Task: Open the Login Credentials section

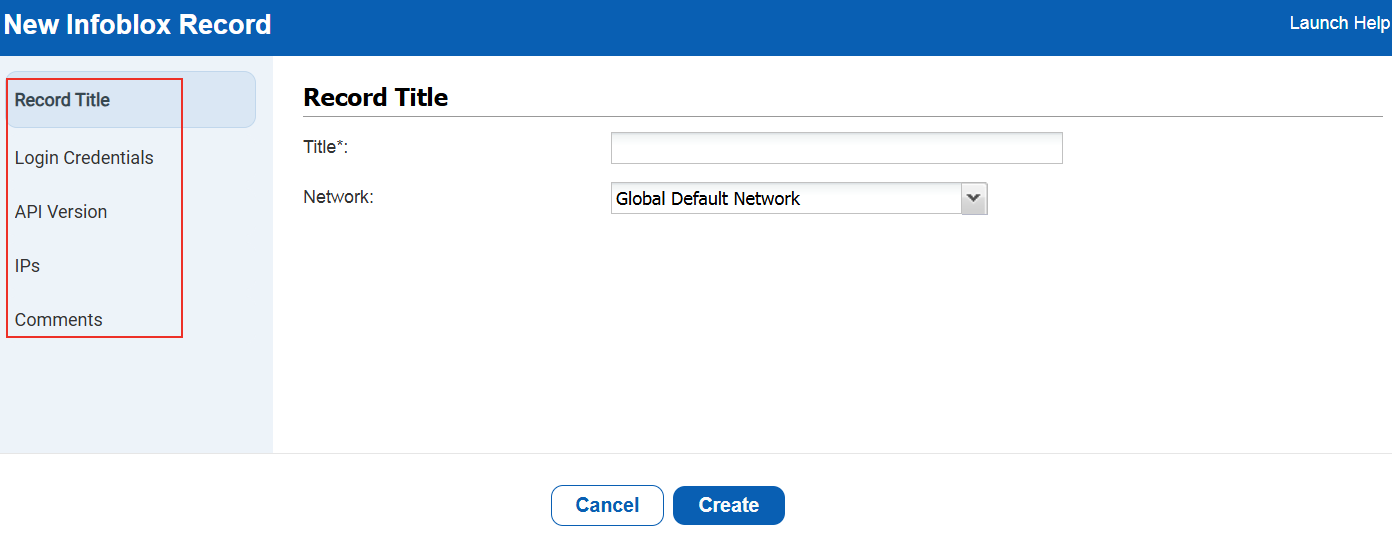Action: point(84,158)
